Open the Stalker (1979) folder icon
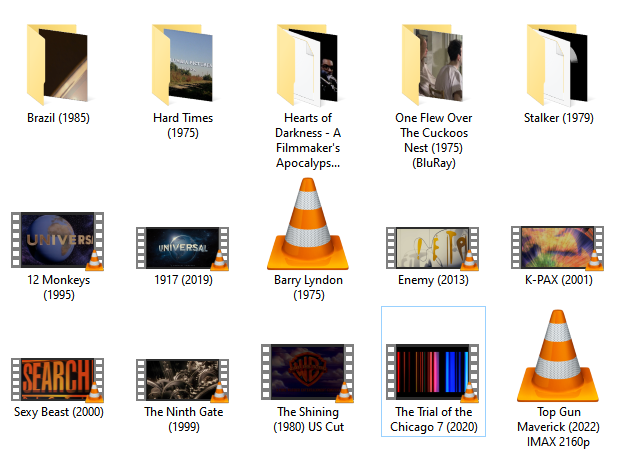This screenshot has height=458, width=628. pyautogui.click(x=558, y=65)
